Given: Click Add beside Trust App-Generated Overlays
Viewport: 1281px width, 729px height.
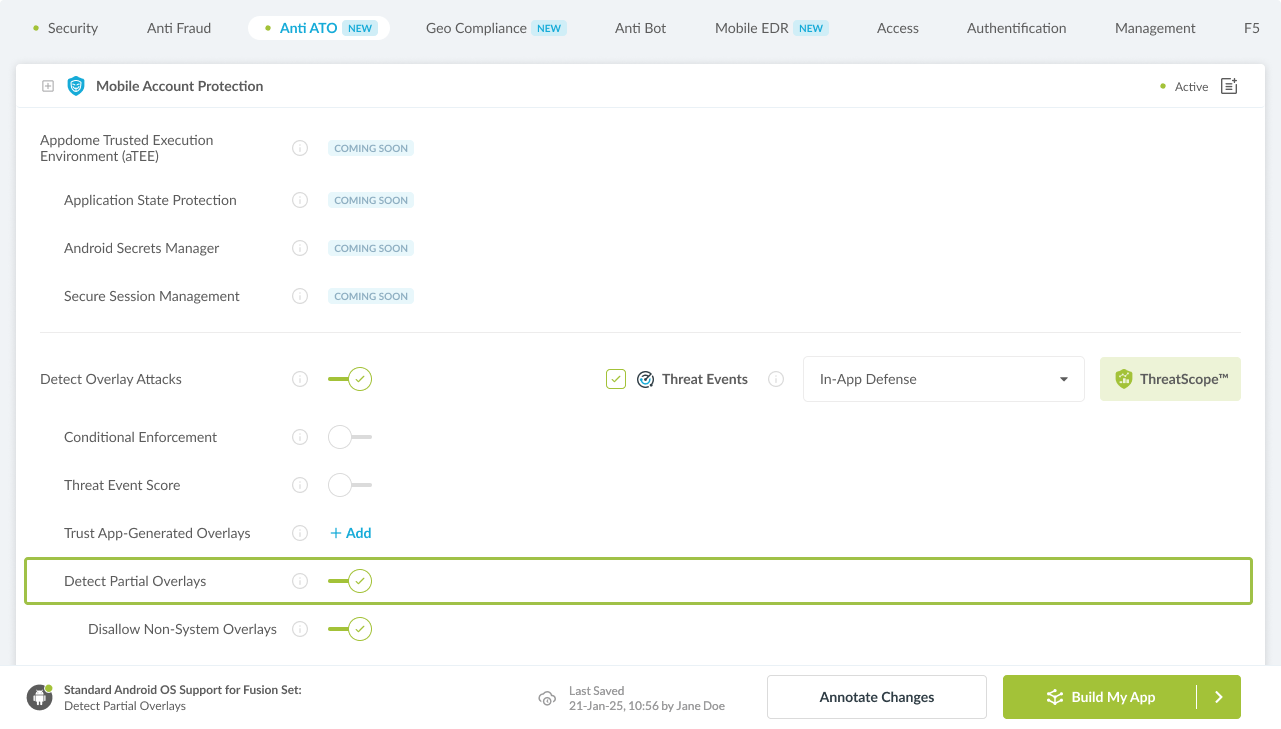Looking at the screenshot, I should (350, 533).
